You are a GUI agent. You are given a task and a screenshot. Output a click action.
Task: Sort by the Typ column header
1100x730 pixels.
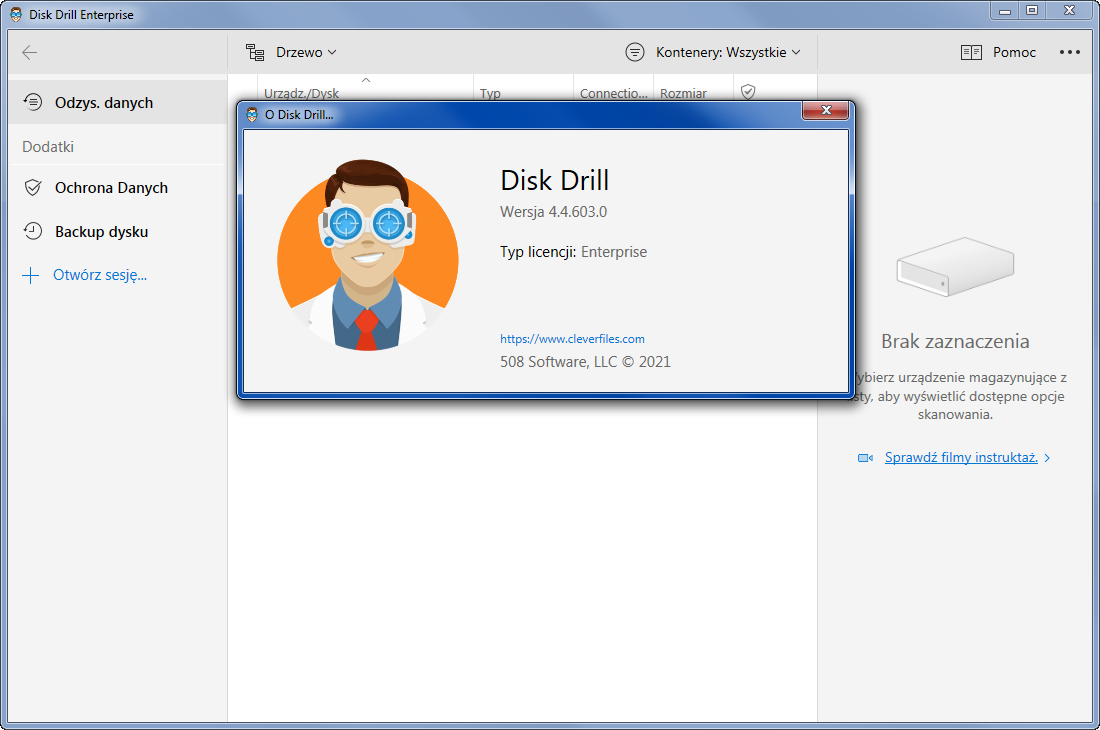point(490,93)
